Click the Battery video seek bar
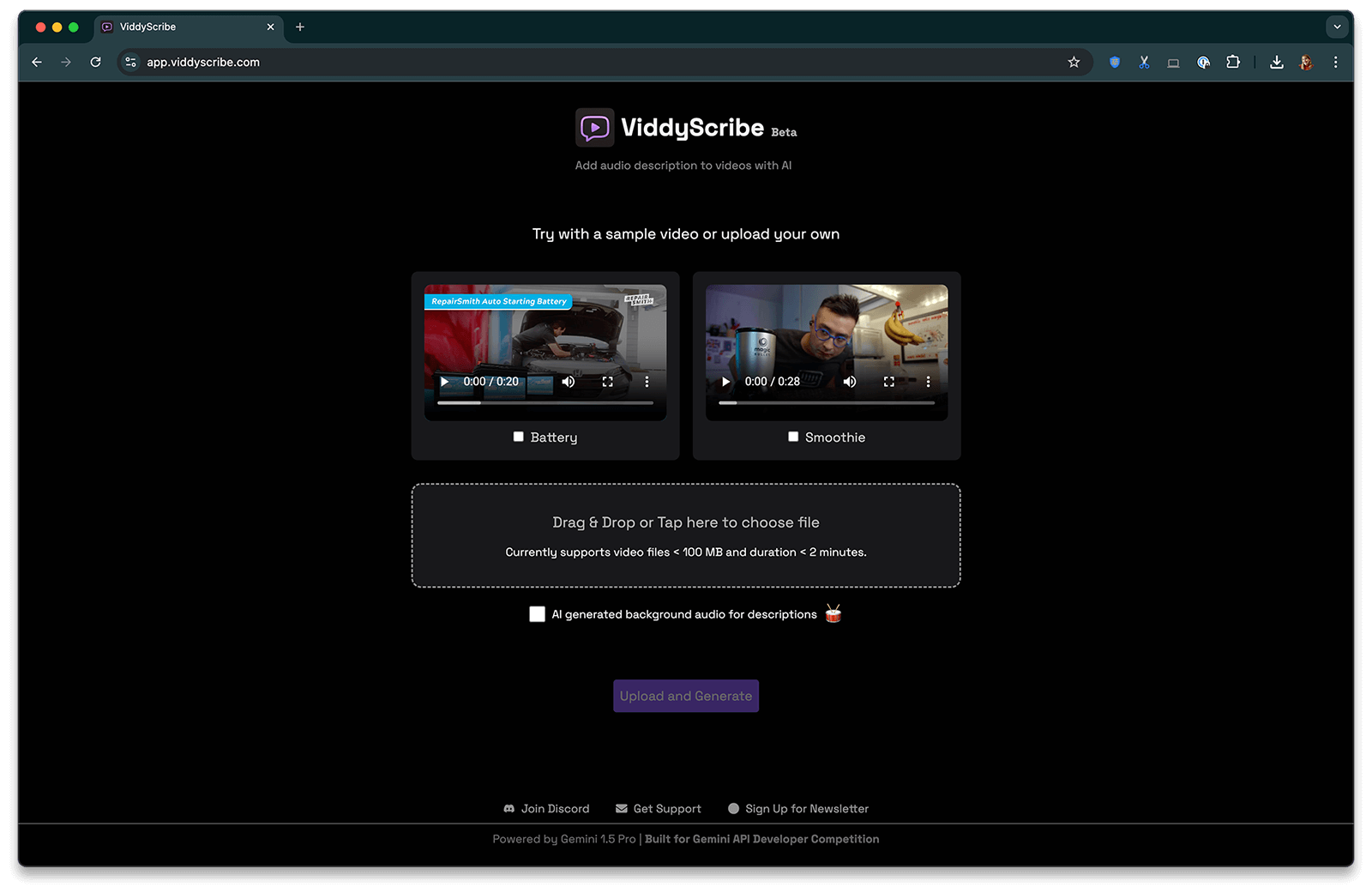The image size is (1372, 893). click(x=545, y=401)
